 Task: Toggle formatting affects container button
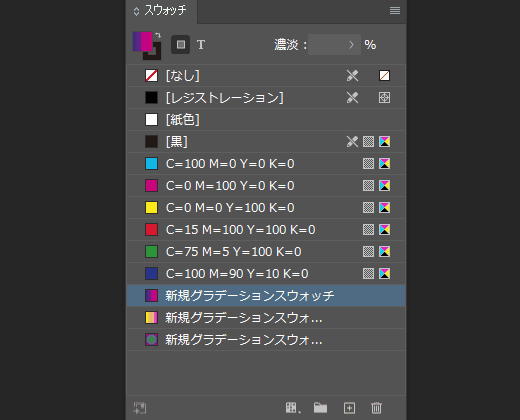(x=181, y=44)
